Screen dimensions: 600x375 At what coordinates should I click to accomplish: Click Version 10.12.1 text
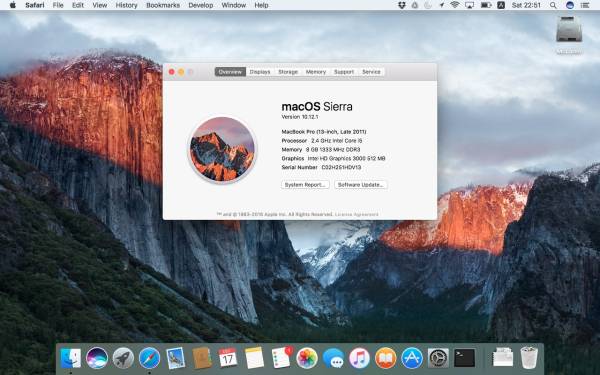click(x=300, y=117)
